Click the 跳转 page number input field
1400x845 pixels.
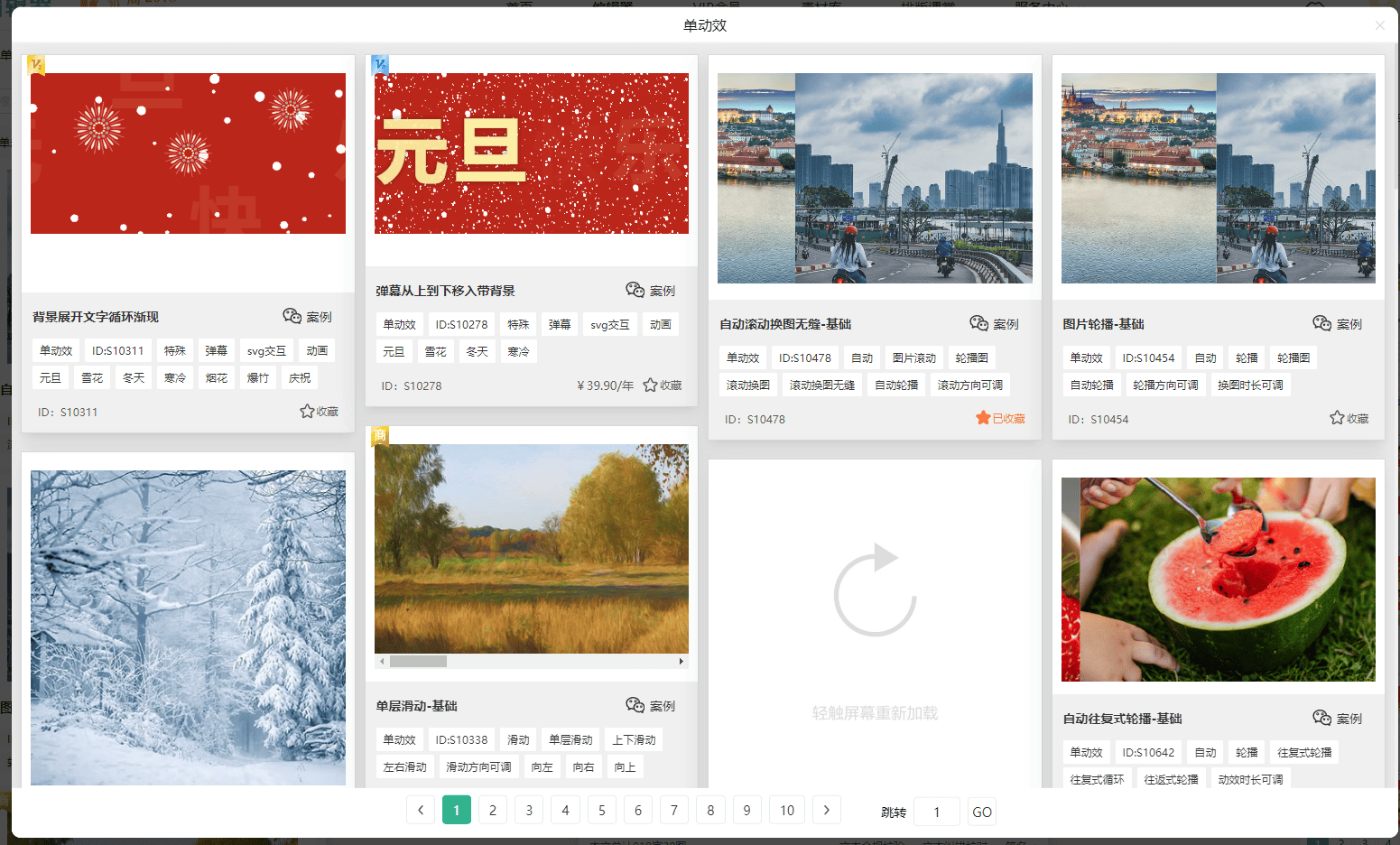tap(937, 812)
